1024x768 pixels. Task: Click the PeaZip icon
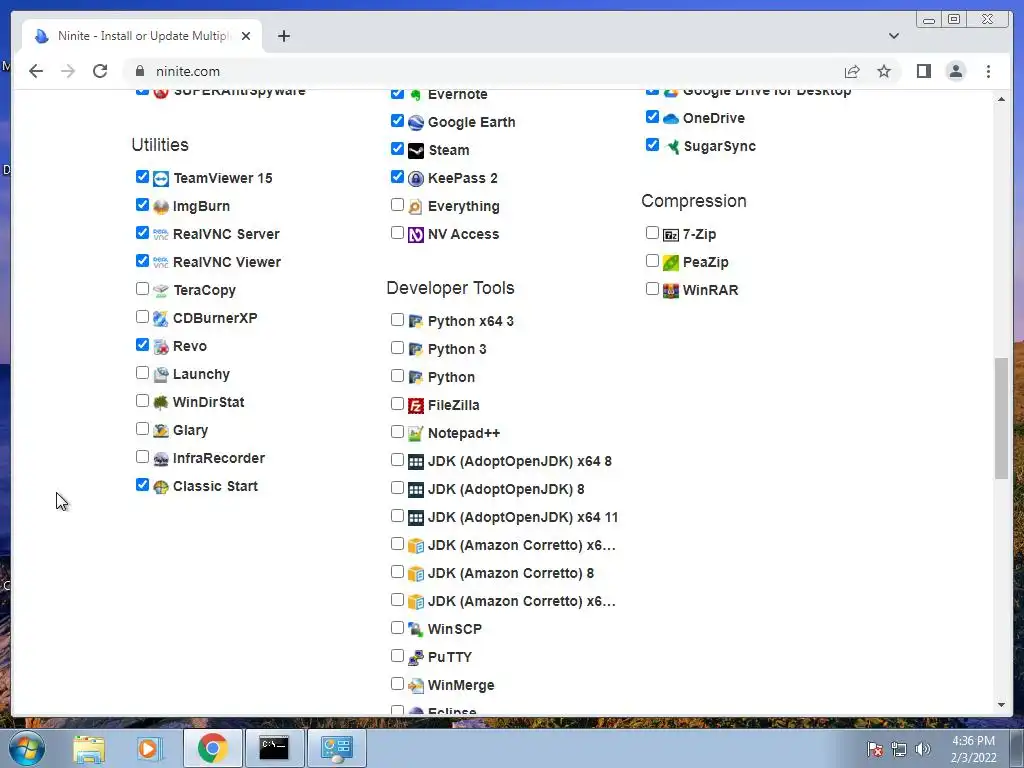[x=671, y=263]
